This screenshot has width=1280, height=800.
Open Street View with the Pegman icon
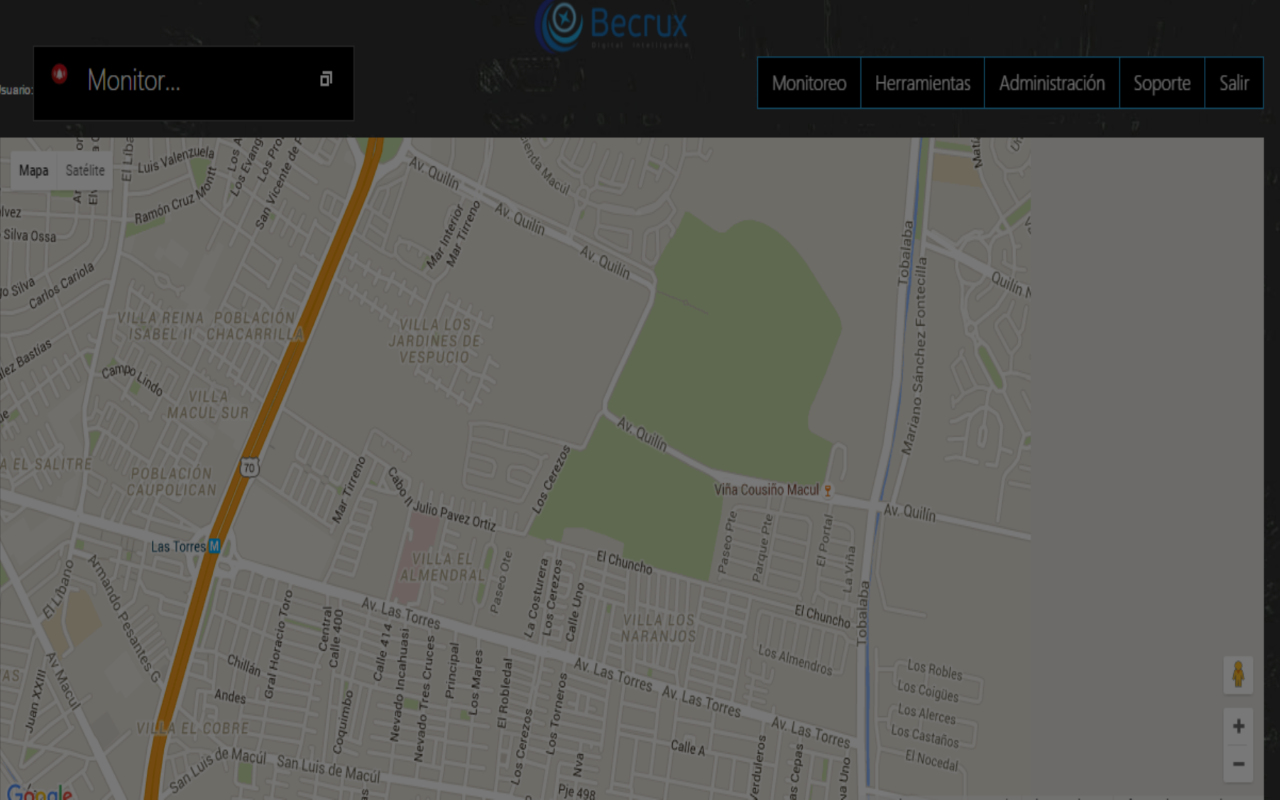[x=1238, y=675]
